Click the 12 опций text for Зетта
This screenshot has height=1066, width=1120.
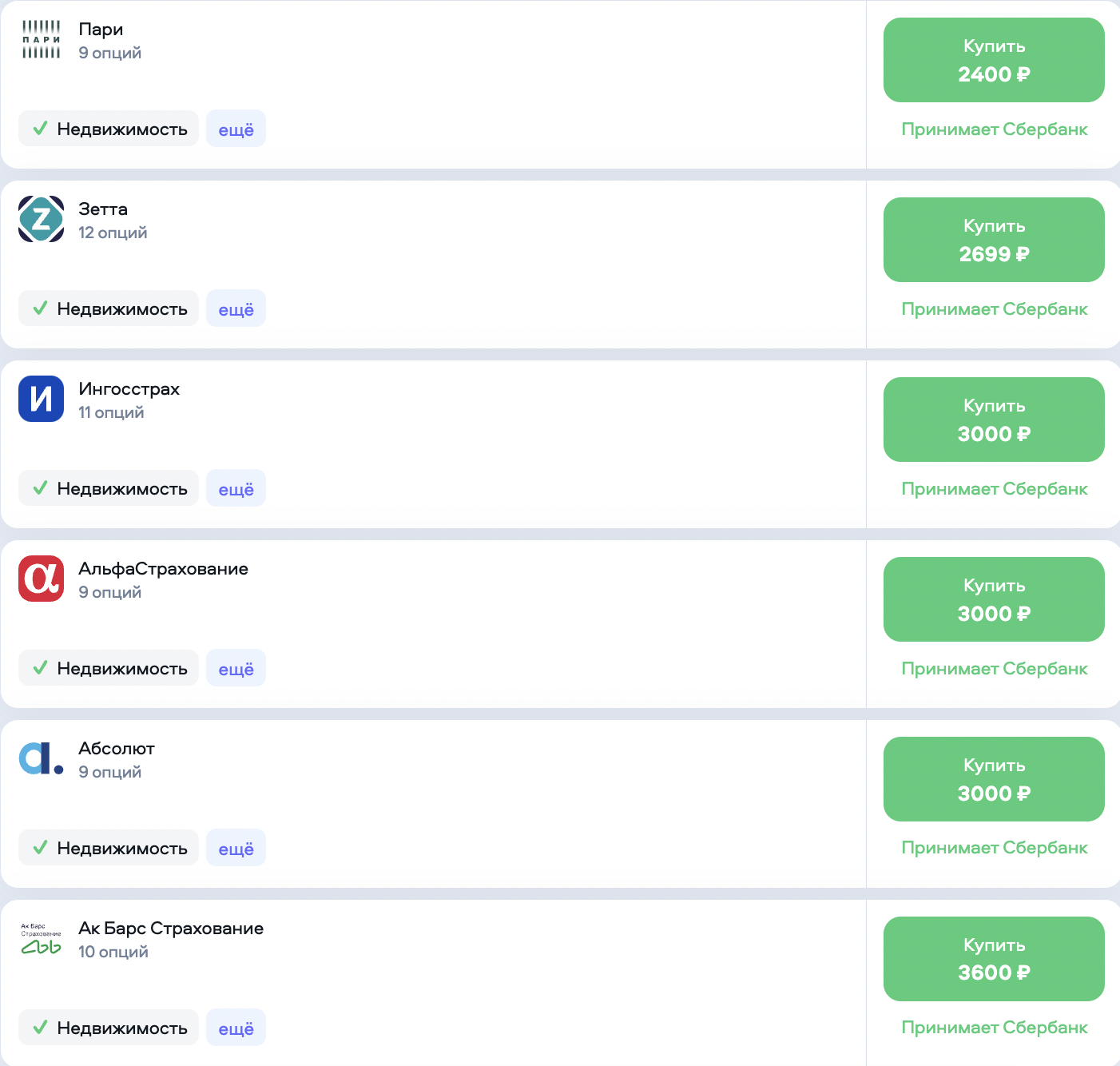(113, 233)
